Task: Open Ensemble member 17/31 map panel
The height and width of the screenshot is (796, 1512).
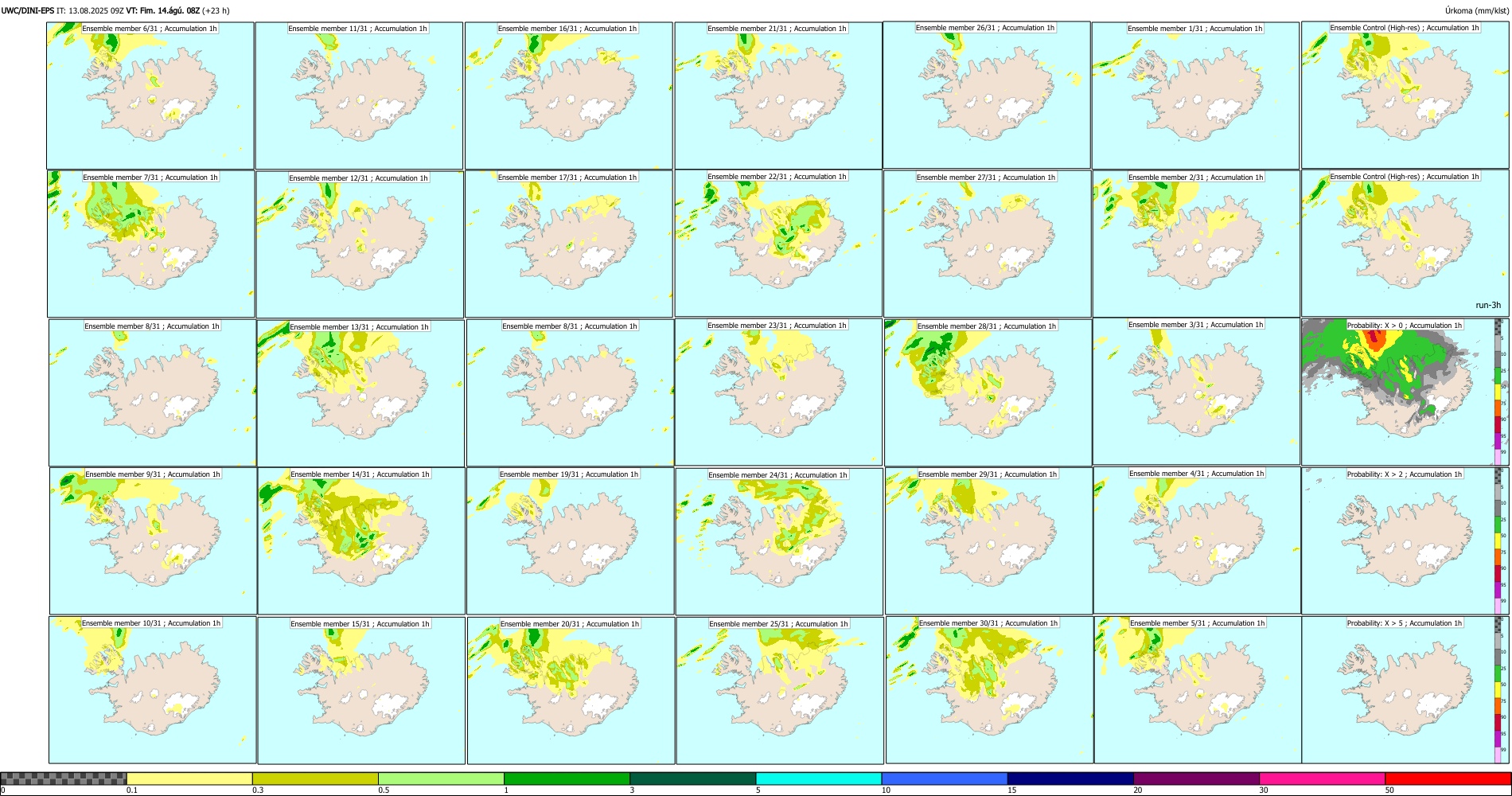Action: [x=569, y=244]
